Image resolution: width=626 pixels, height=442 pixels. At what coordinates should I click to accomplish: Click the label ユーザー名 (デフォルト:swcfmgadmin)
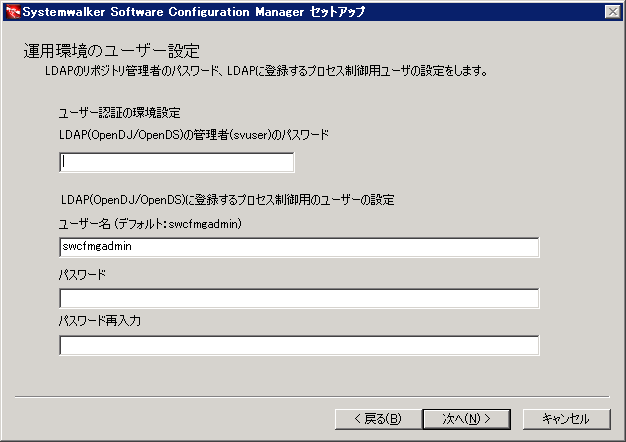point(150,224)
